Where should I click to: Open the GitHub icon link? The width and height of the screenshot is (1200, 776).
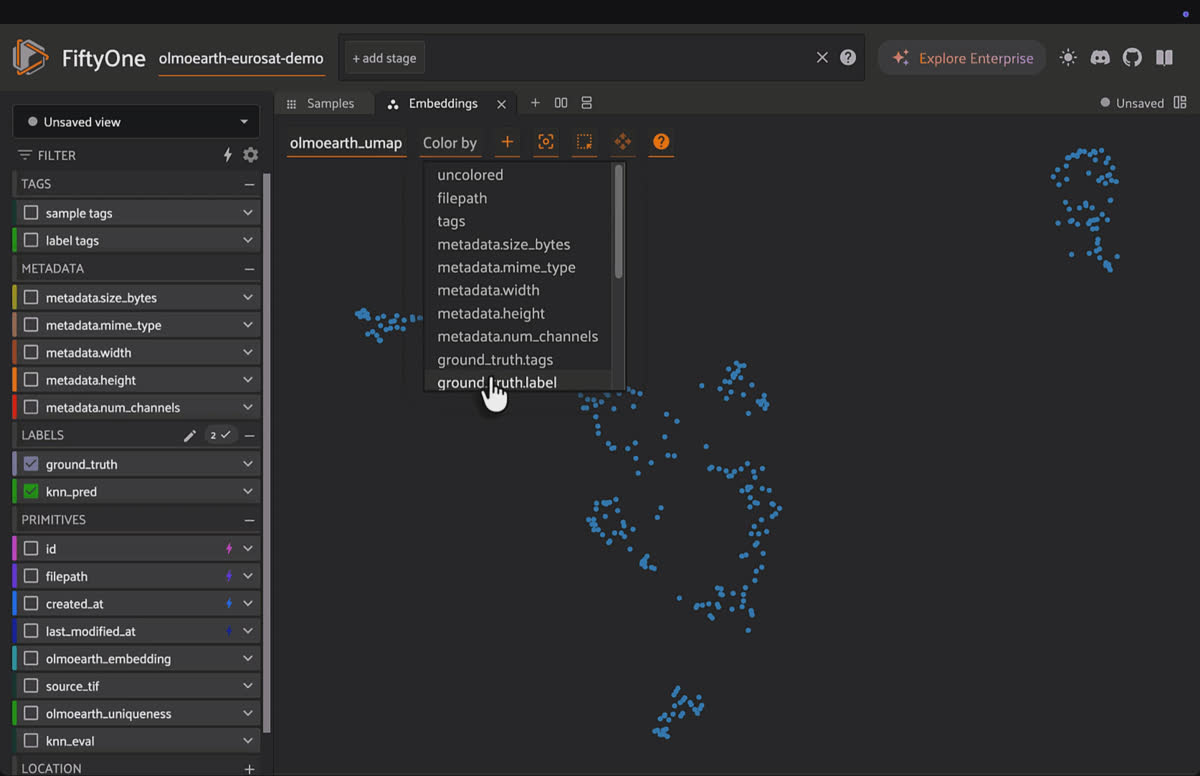coord(1132,58)
